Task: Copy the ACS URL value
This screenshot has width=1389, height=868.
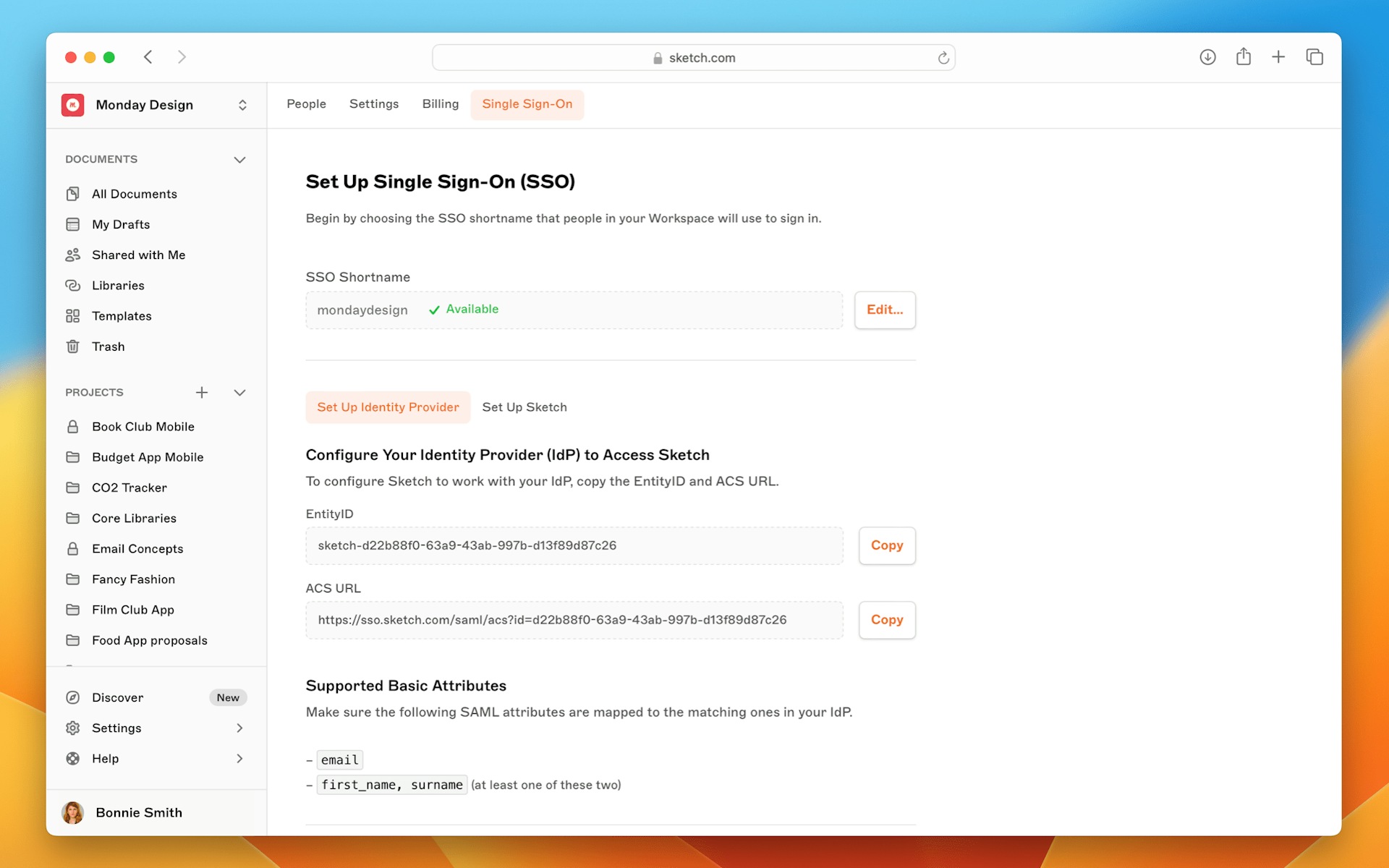Action: click(887, 620)
